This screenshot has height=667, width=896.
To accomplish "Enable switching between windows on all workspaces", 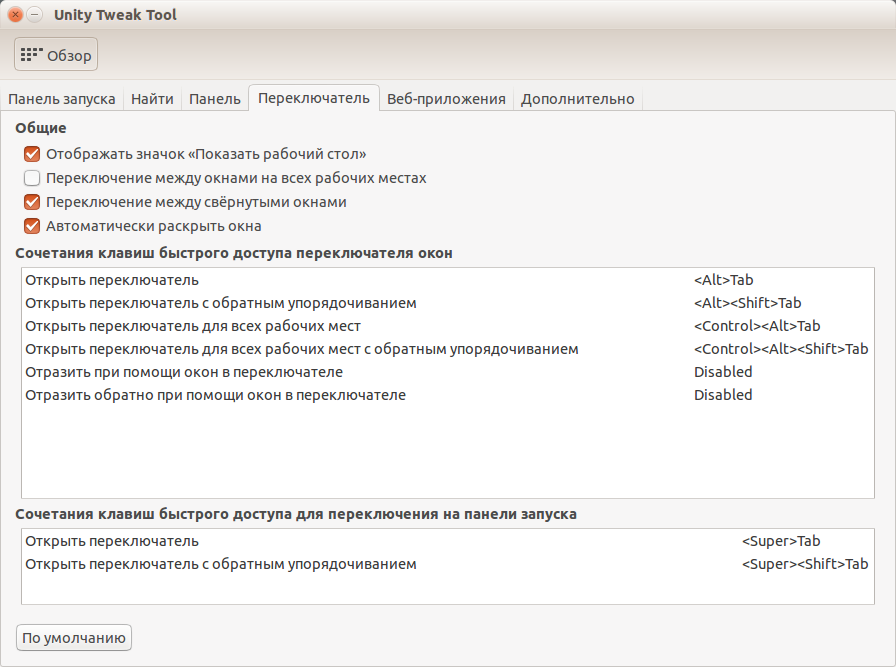I will pyautogui.click(x=32, y=179).
